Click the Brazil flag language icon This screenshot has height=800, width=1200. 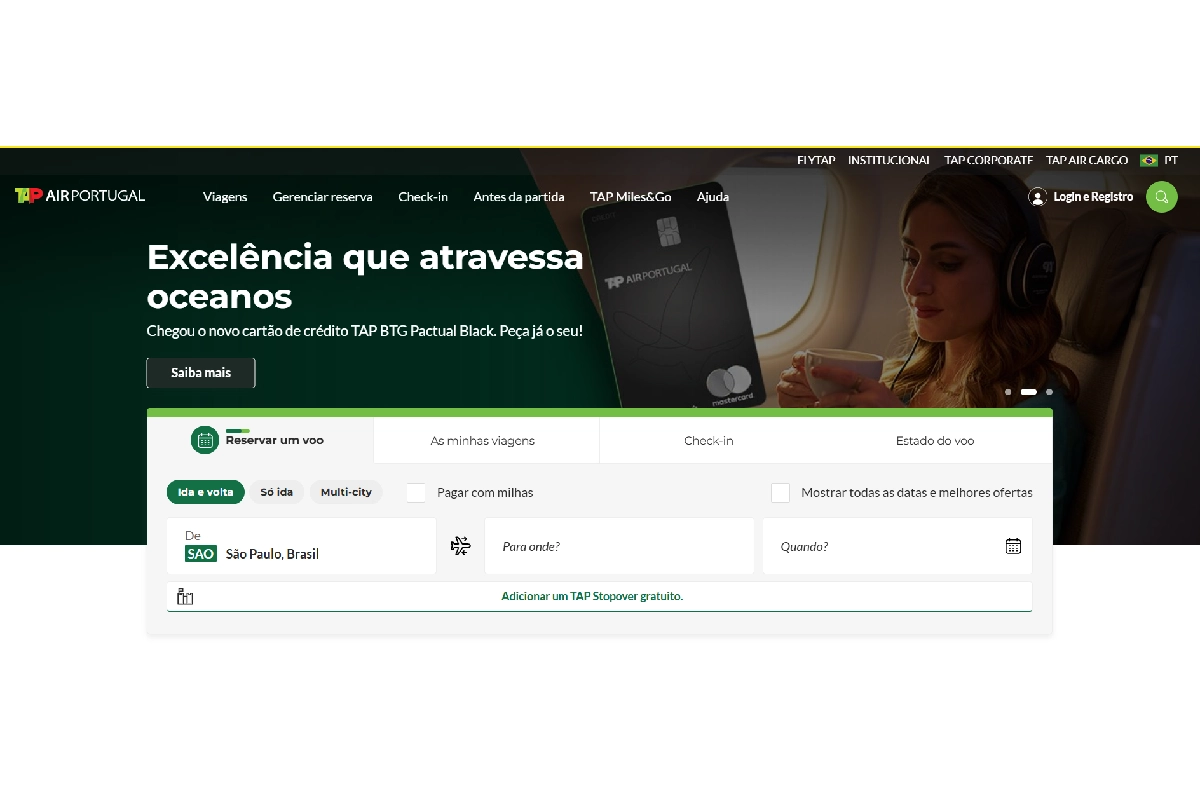coord(1149,160)
